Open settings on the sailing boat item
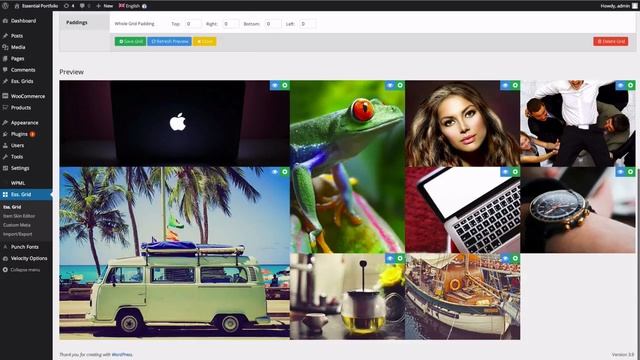The height and width of the screenshot is (360, 640). (515, 258)
